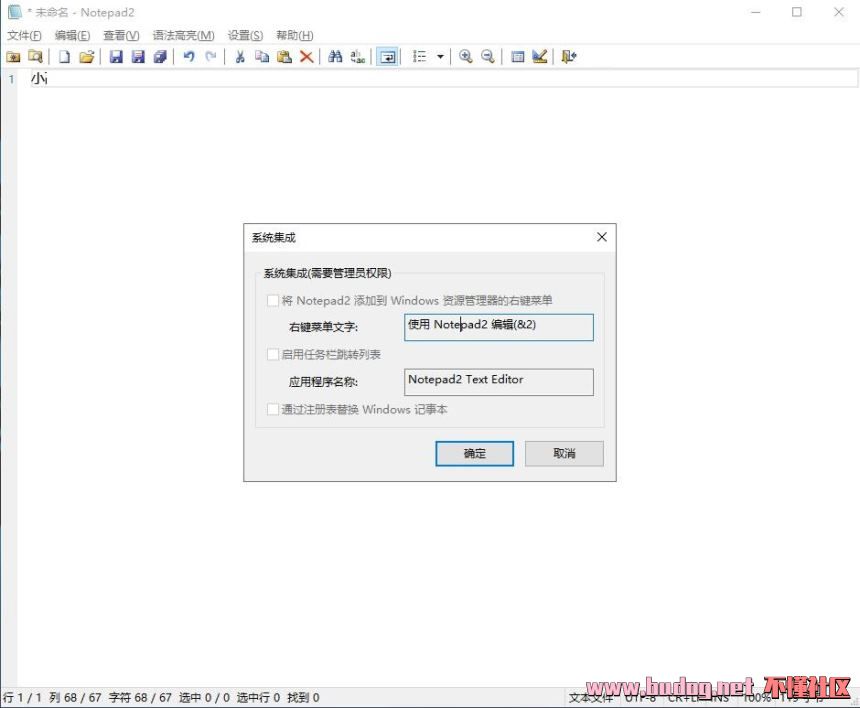
Task: Delete with the red X toolbar icon
Action: [307, 56]
